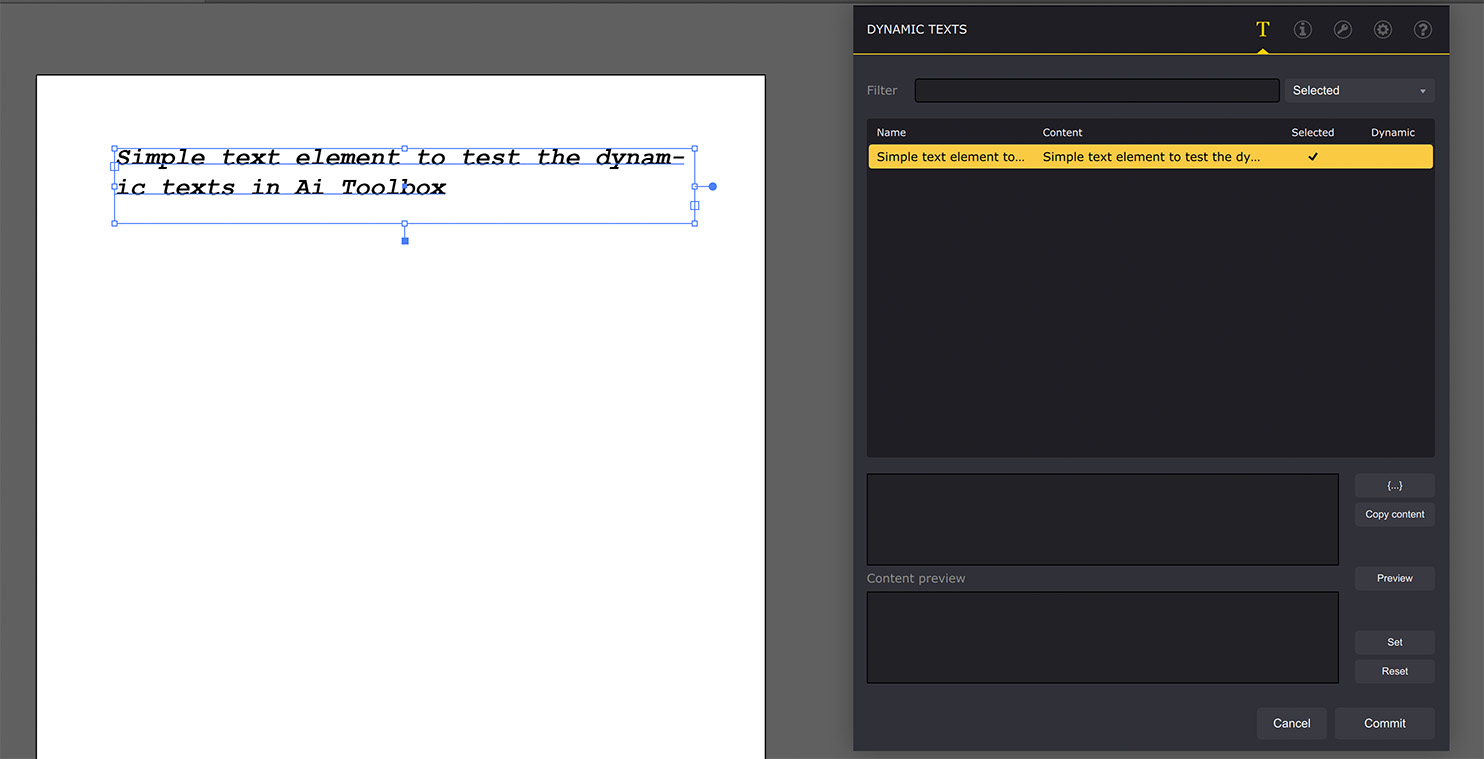Viewport: 1484px width, 759px height.
Task: Reset the text content
Action: 1394,671
